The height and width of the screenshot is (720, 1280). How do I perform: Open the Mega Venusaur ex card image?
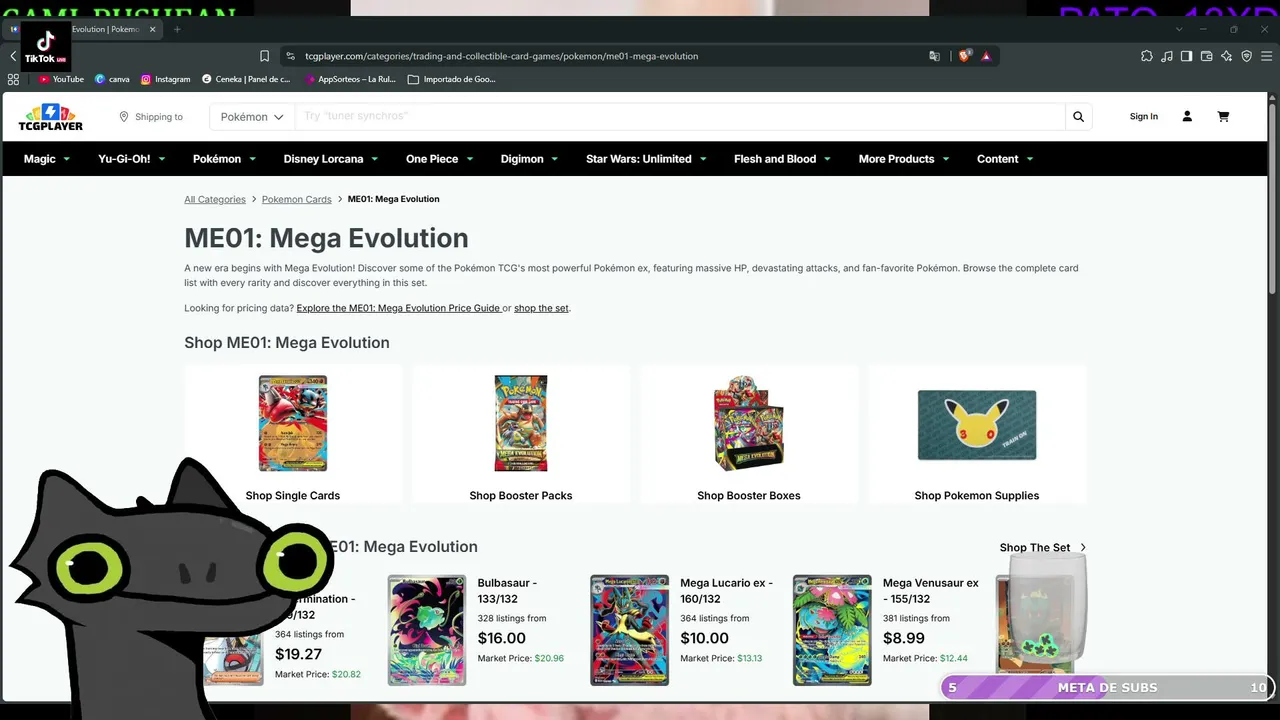point(832,630)
